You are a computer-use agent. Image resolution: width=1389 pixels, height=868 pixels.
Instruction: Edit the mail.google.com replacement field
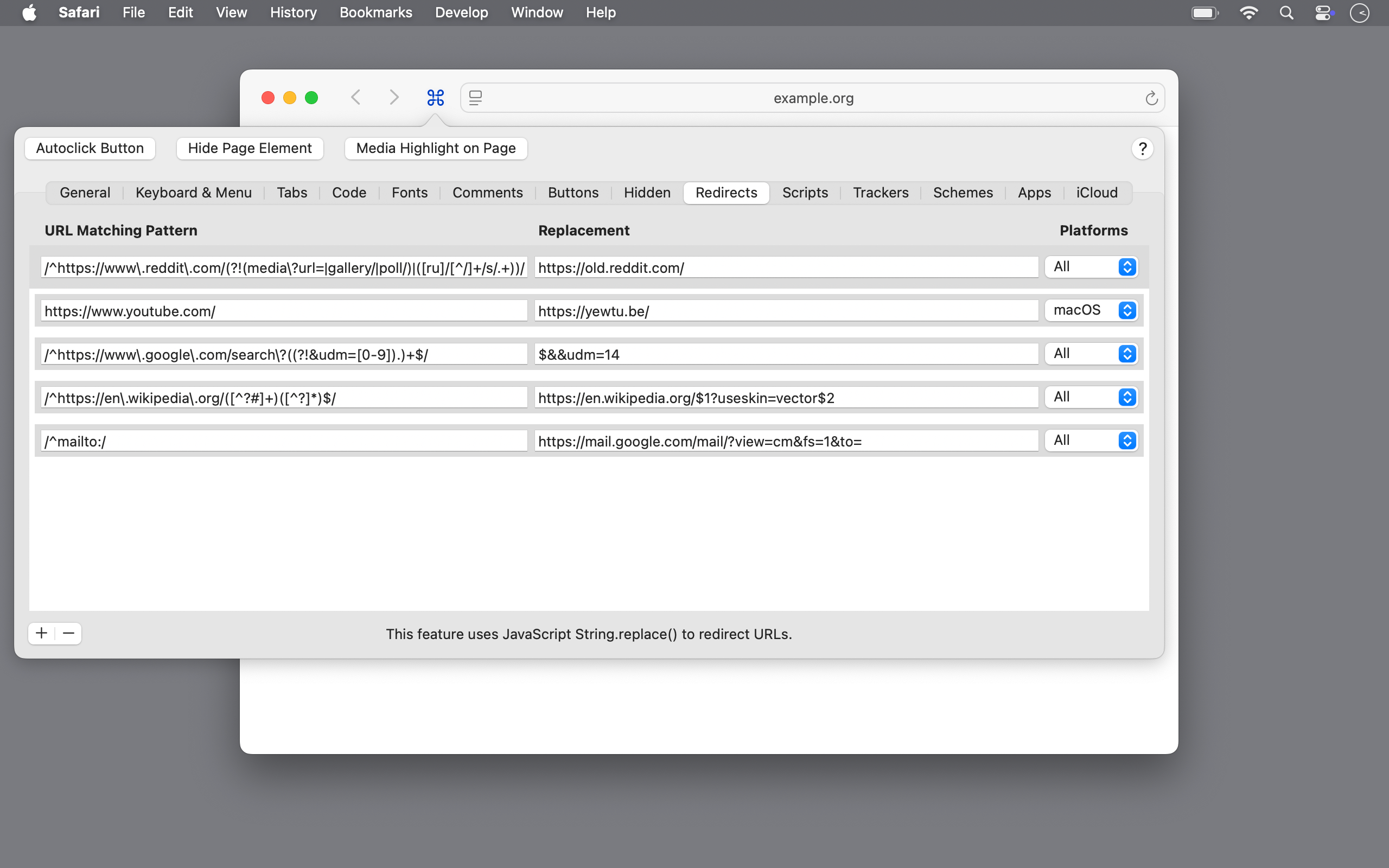tap(786, 441)
